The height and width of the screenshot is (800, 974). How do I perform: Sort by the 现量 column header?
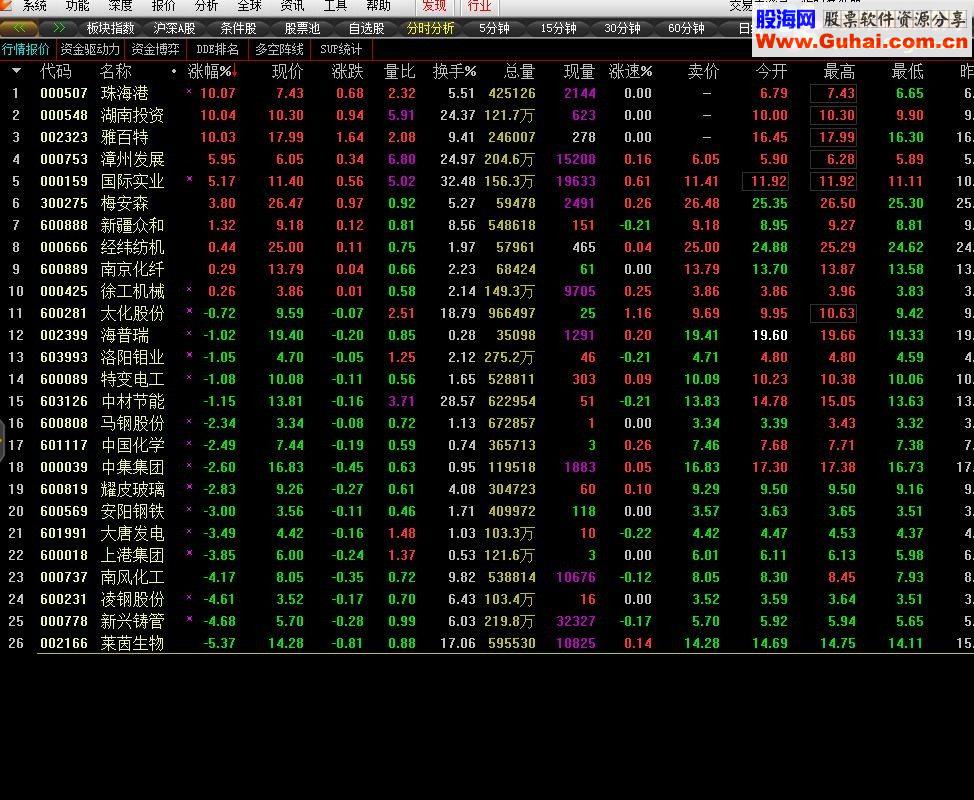(x=579, y=71)
